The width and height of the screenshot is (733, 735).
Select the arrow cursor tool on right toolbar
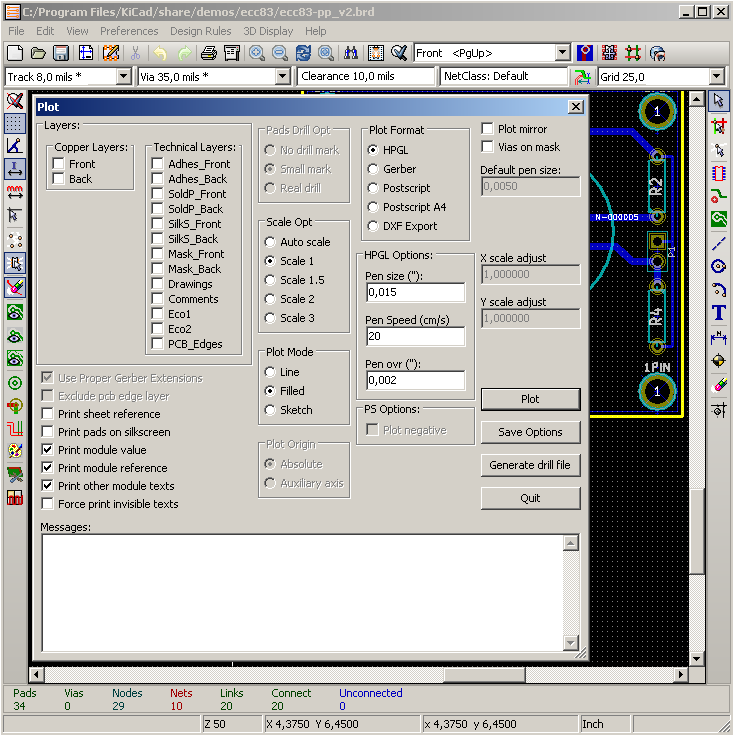718,100
